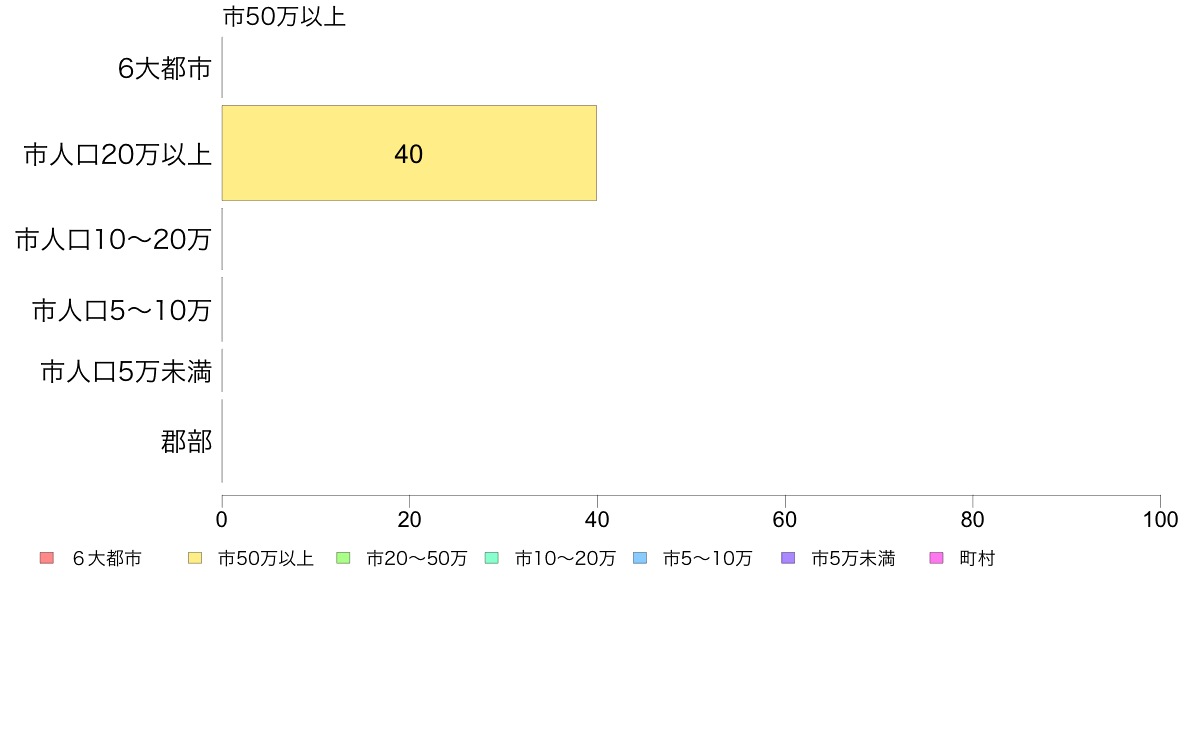
Task: Click the blue 市5〜10万 legend swatch
Action: coord(640,558)
